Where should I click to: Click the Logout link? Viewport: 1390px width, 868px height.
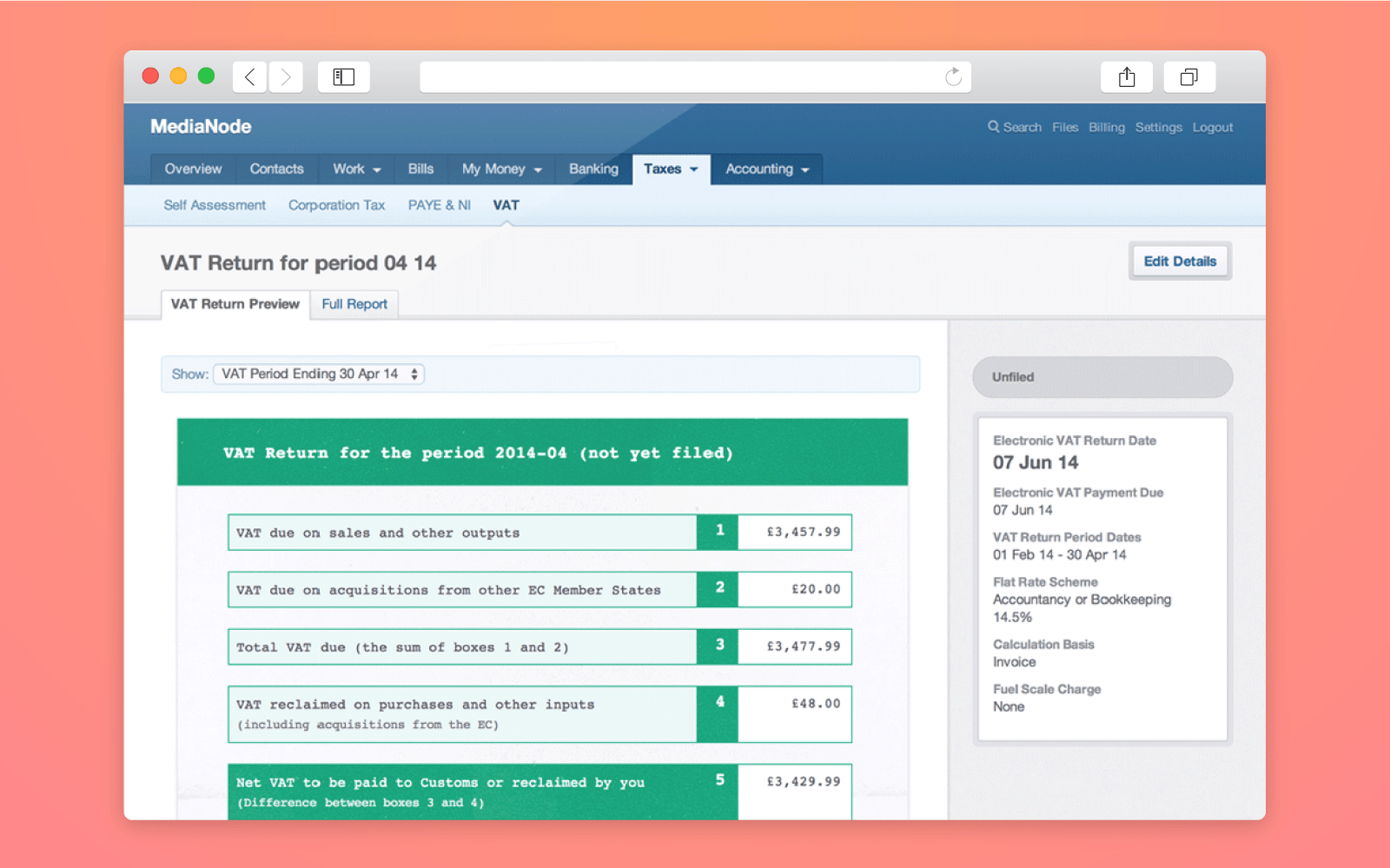click(1213, 127)
